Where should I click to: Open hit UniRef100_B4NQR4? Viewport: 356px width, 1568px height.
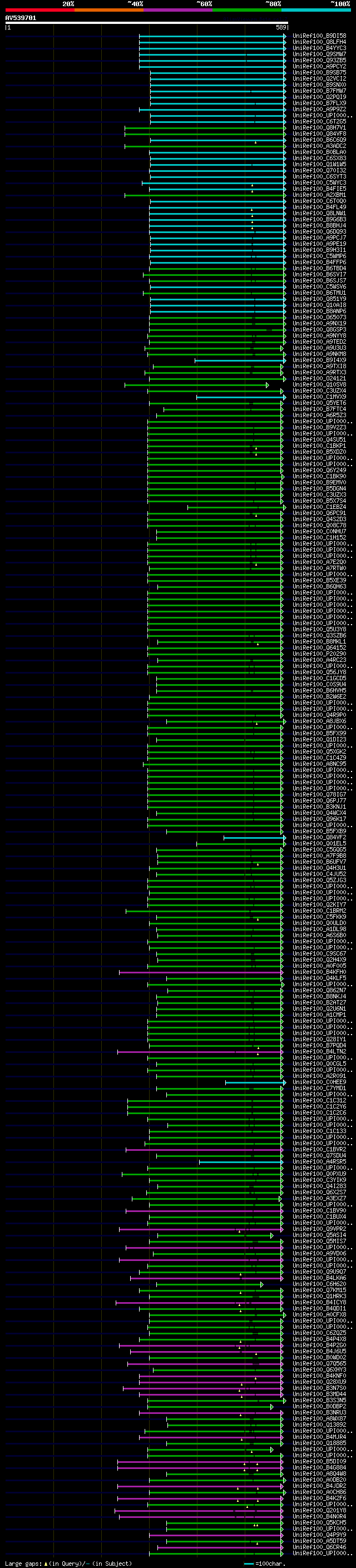pos(319,1516)
